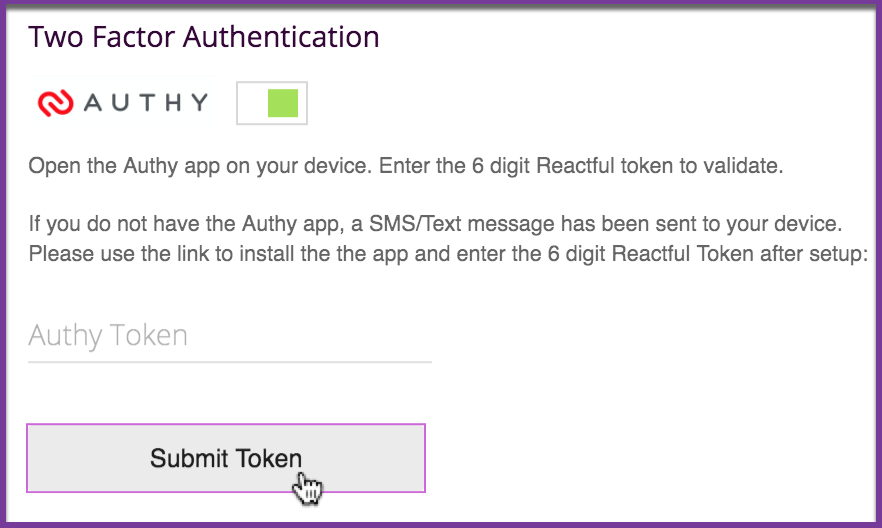Image resolution: width=882 pixels, height=528 pixels.
Task: Click the Two Factor Authentication heading
Action: point(204,38)
